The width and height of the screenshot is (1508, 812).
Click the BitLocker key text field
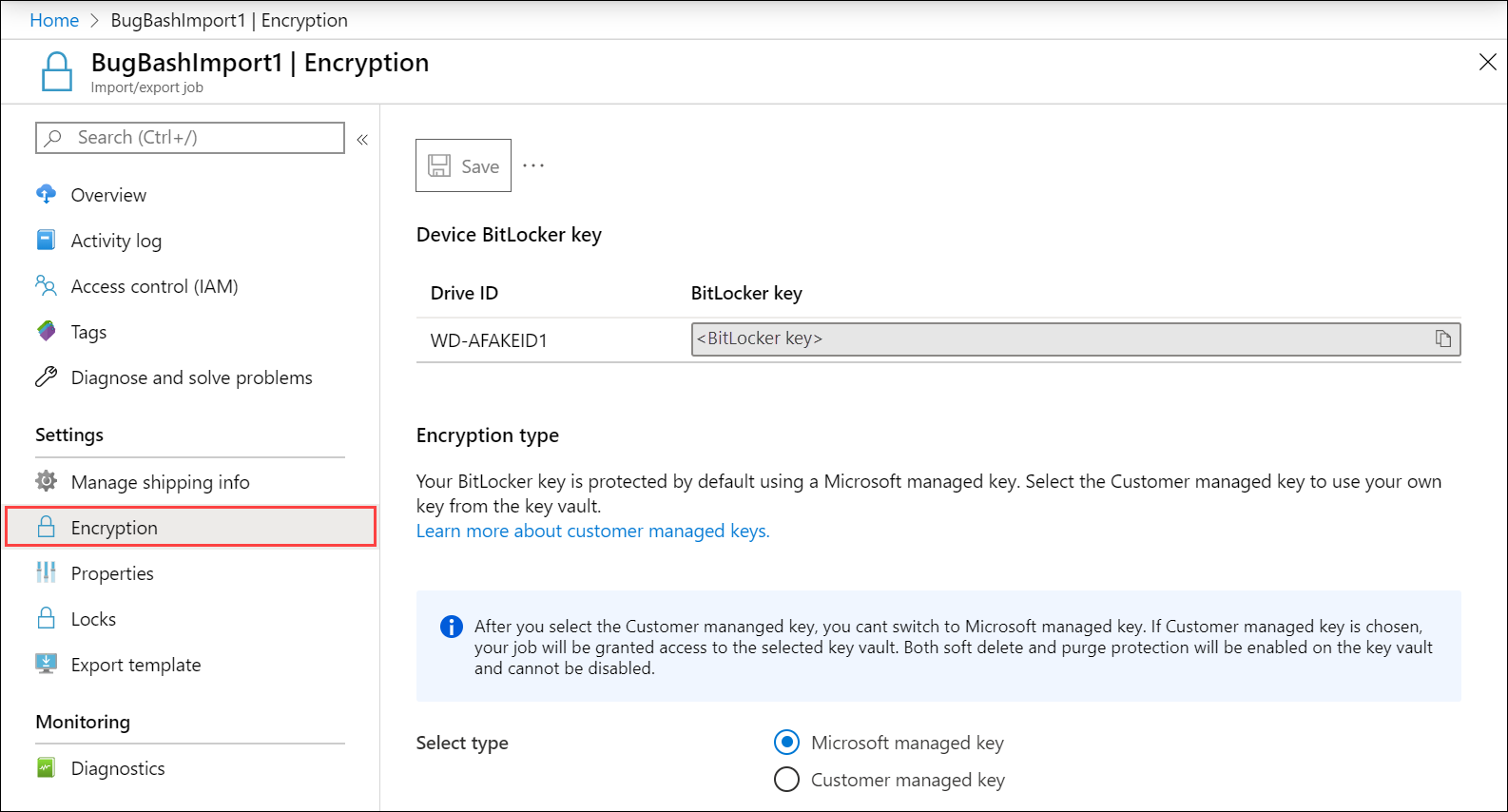(x=1055, y=339)
